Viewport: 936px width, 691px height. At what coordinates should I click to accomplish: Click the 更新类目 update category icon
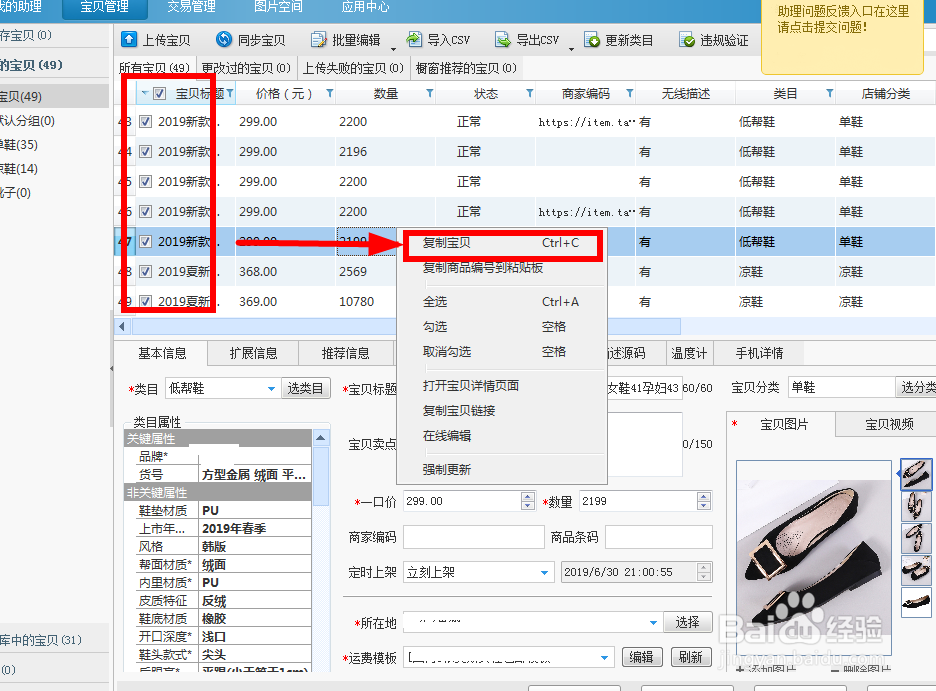(x=592, y=40)
